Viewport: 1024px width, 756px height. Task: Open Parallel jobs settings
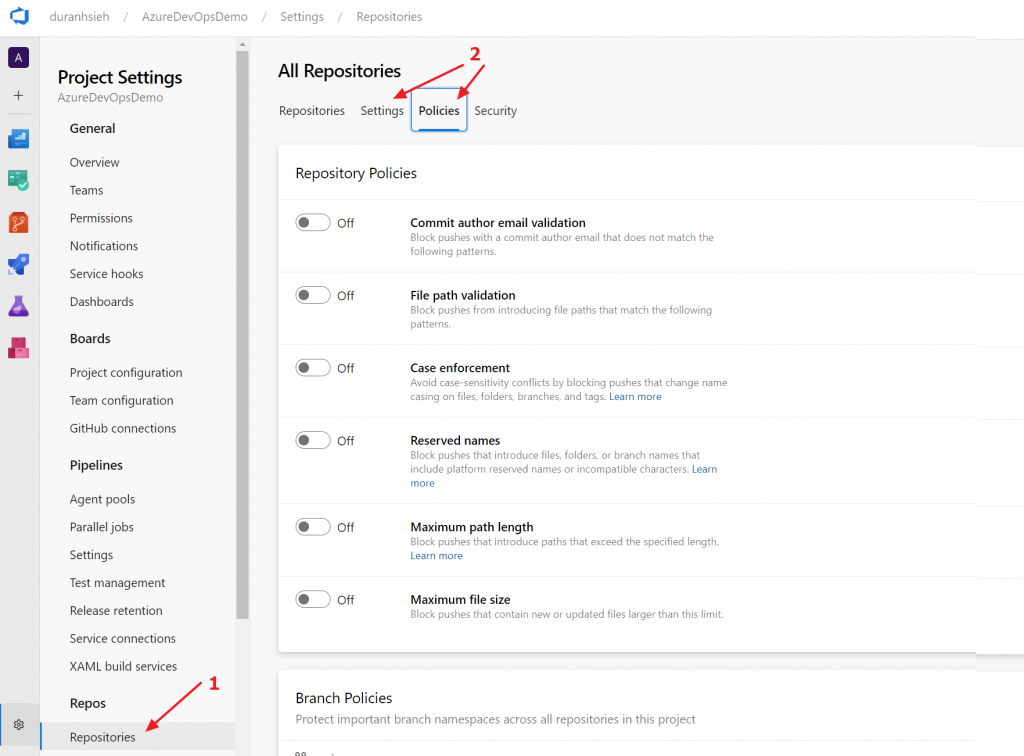point(102,527)
